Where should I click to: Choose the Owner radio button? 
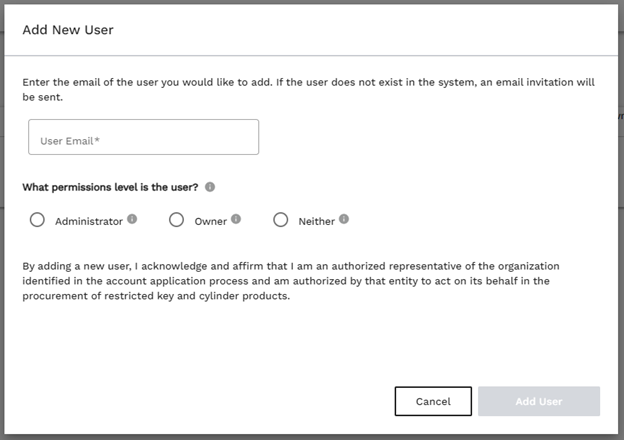pyautogui.click(x=176, y=220)
